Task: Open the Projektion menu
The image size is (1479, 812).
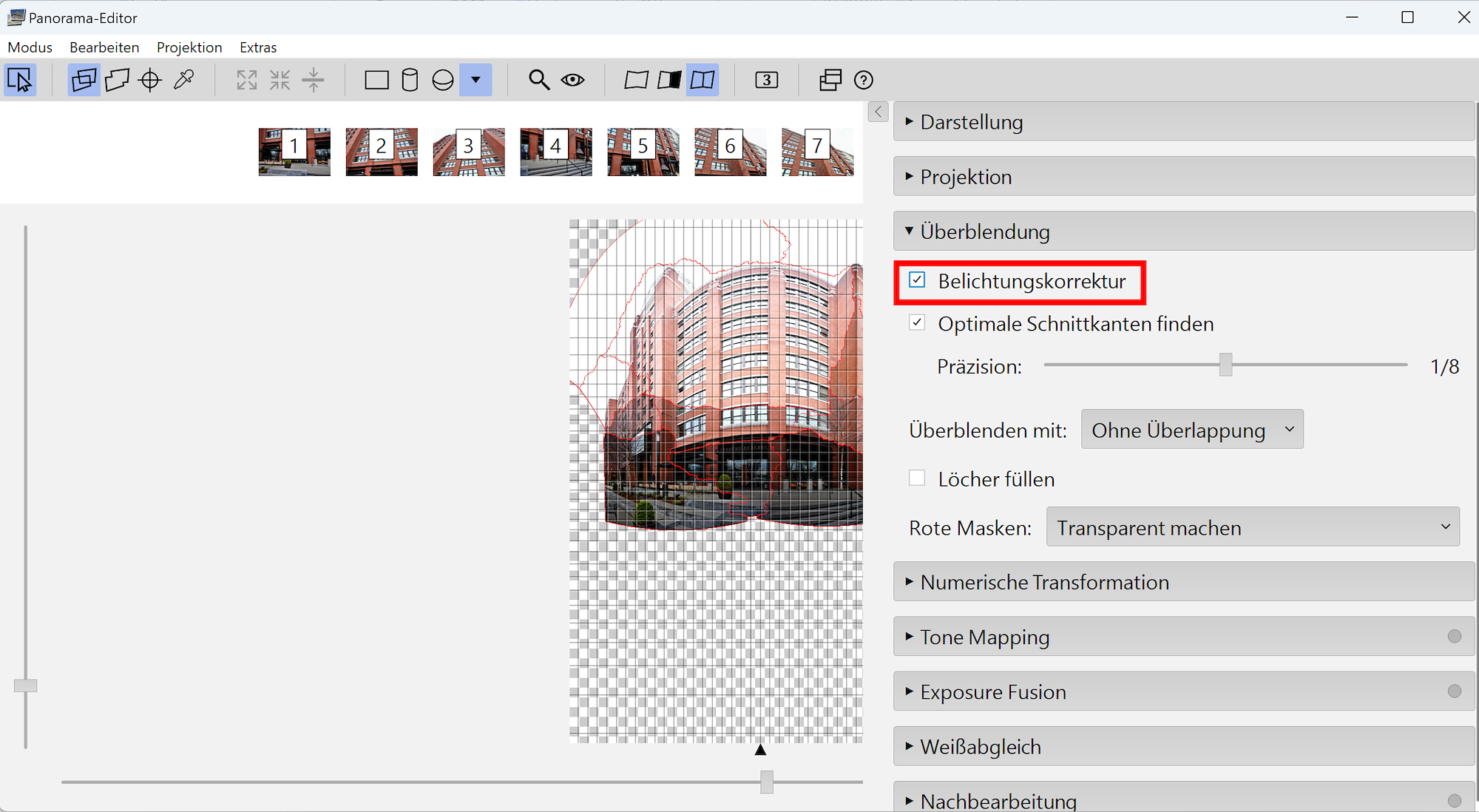Action: click(x=189, y=47)
